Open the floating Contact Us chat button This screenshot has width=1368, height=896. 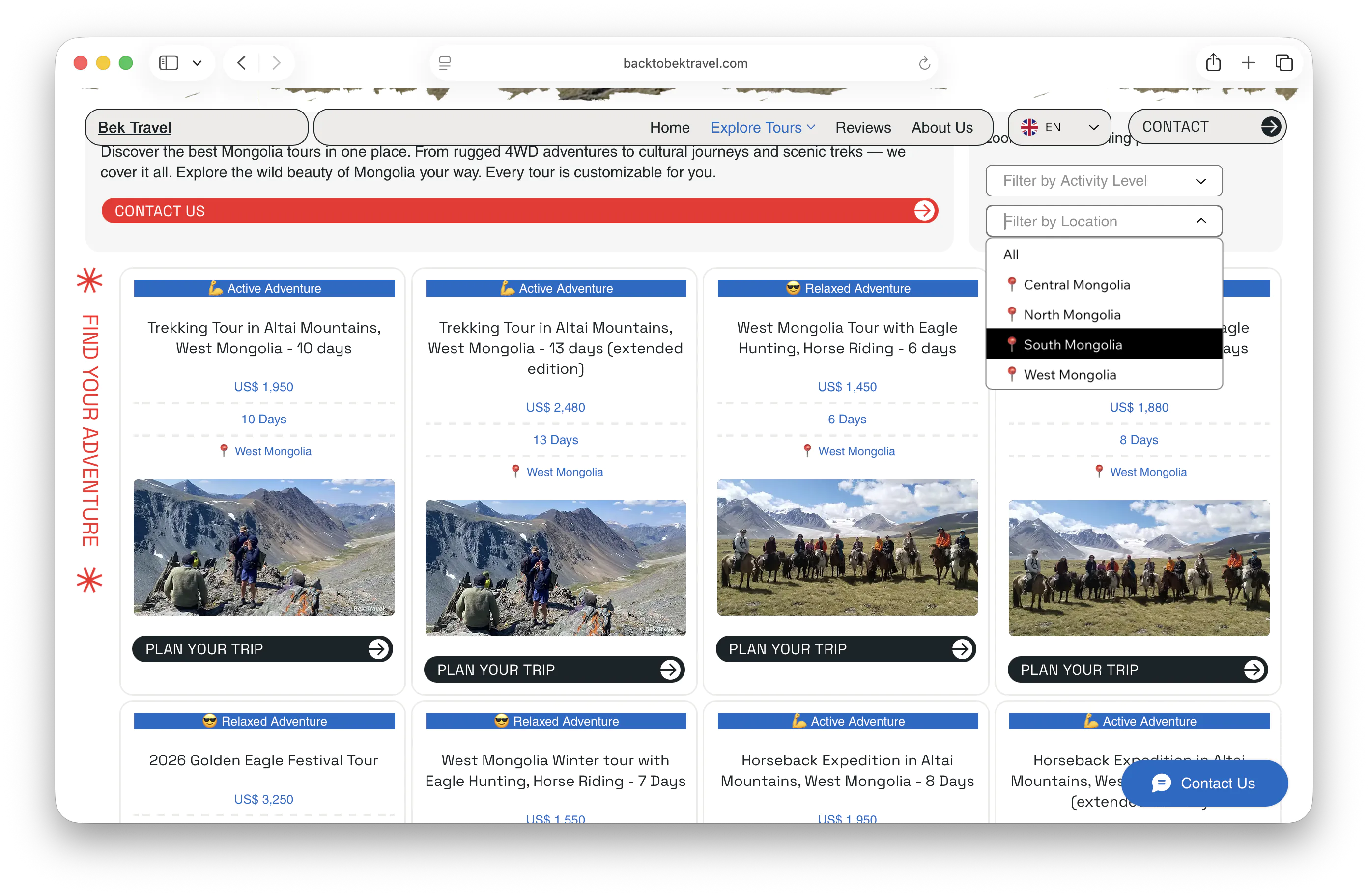1204,783
